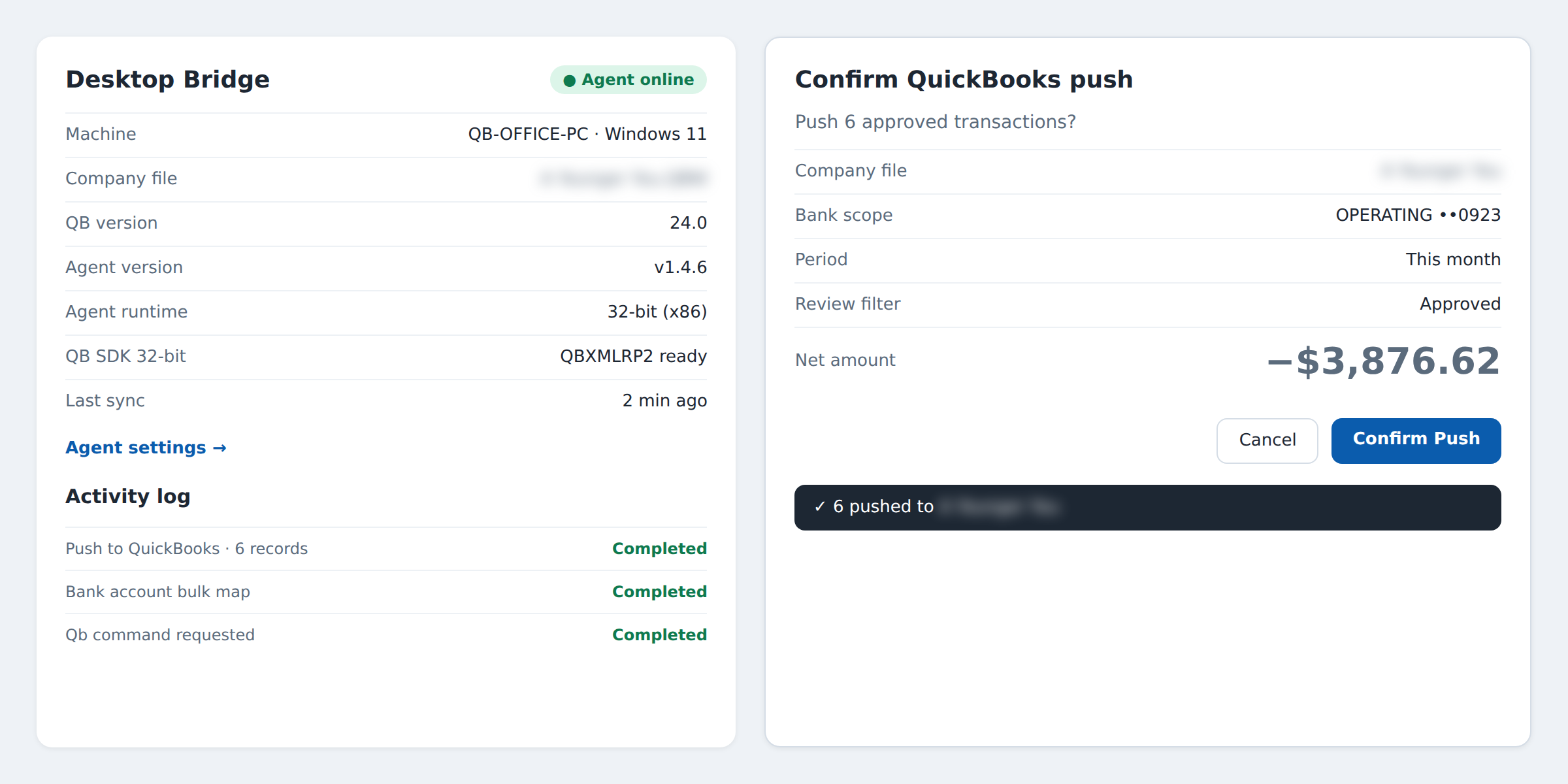
Task: Select the net amount '−$3,876.62'
Action: [x=1383, y=361]
